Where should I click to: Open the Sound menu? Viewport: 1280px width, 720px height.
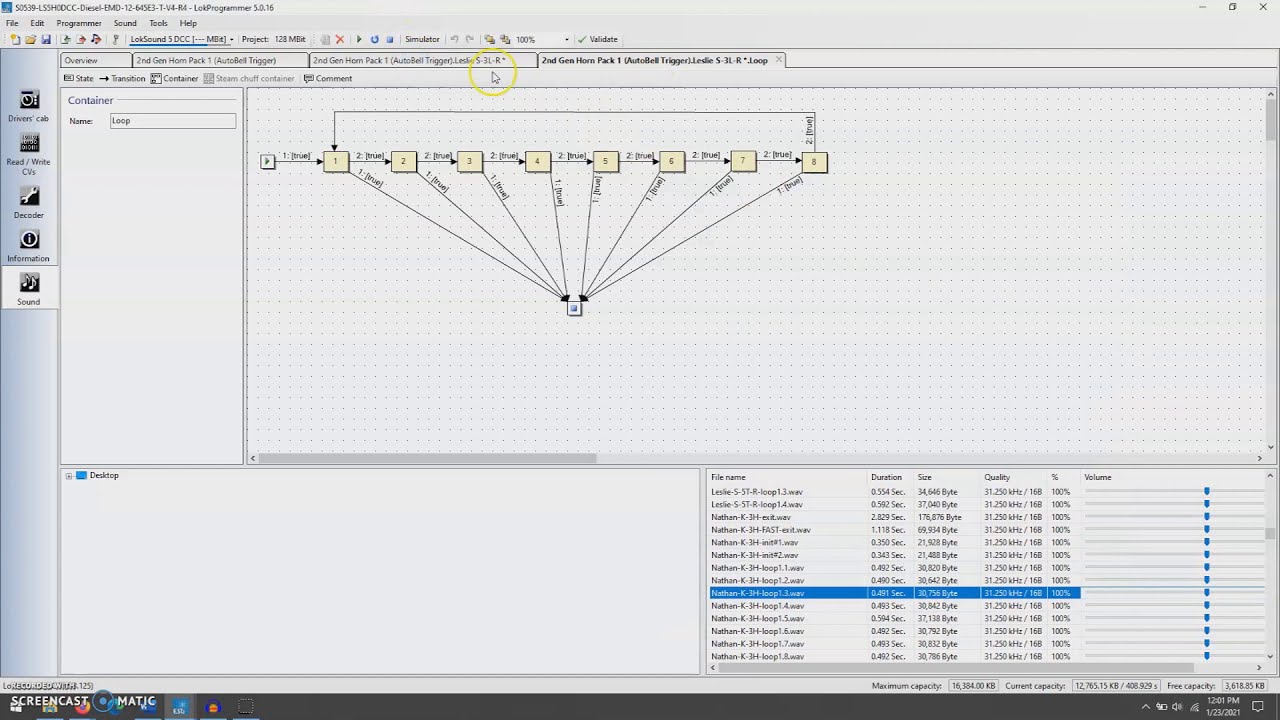point(125,23)
